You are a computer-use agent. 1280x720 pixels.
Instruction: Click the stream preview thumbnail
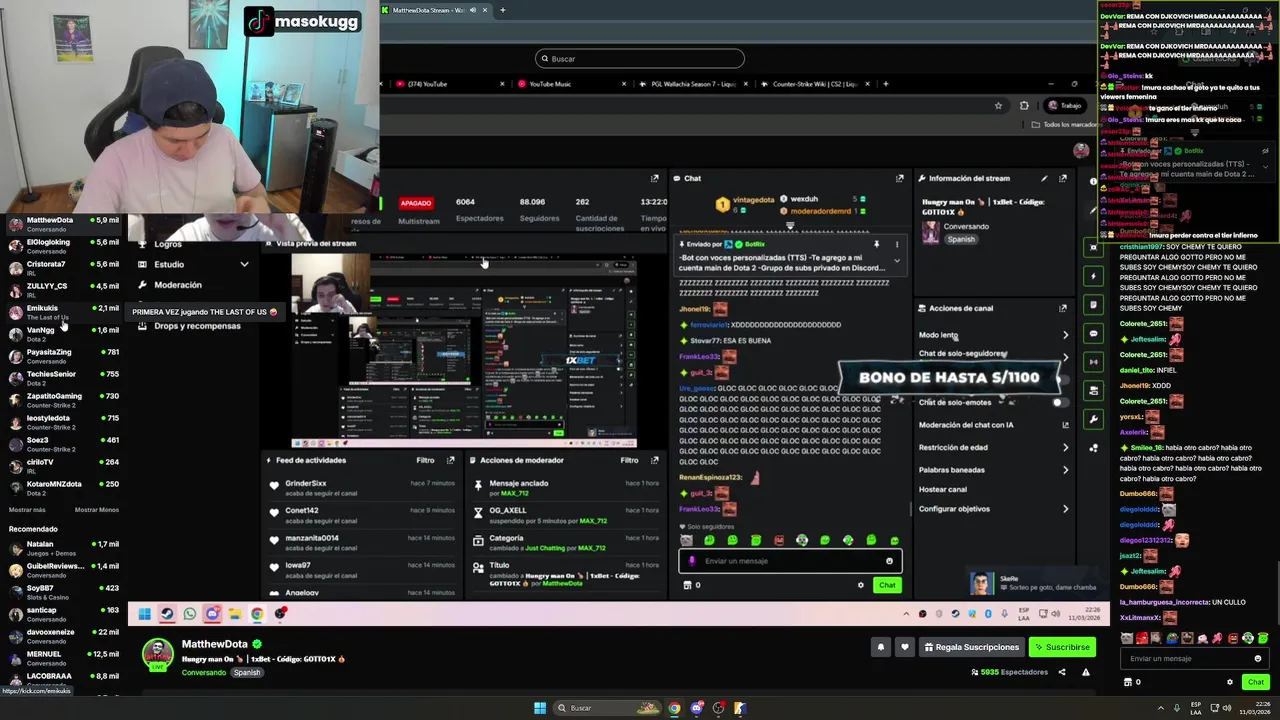pyautogui.click(x=464, y=350)
